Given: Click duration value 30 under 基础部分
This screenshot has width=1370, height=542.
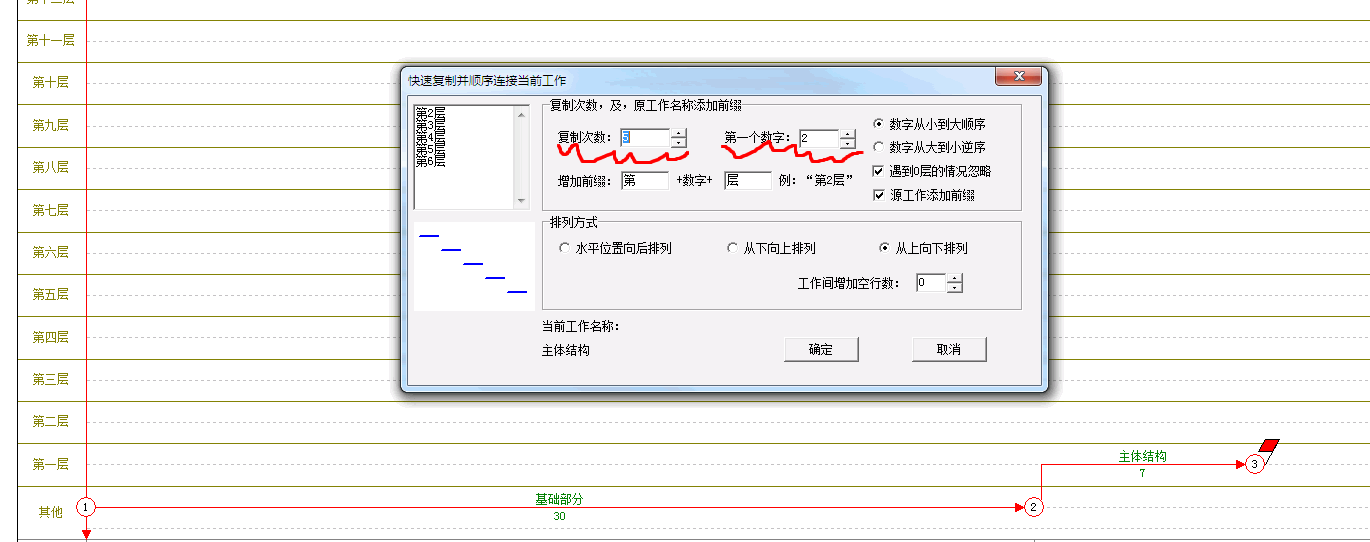Looking at the screenshot, I should point(559,516).
